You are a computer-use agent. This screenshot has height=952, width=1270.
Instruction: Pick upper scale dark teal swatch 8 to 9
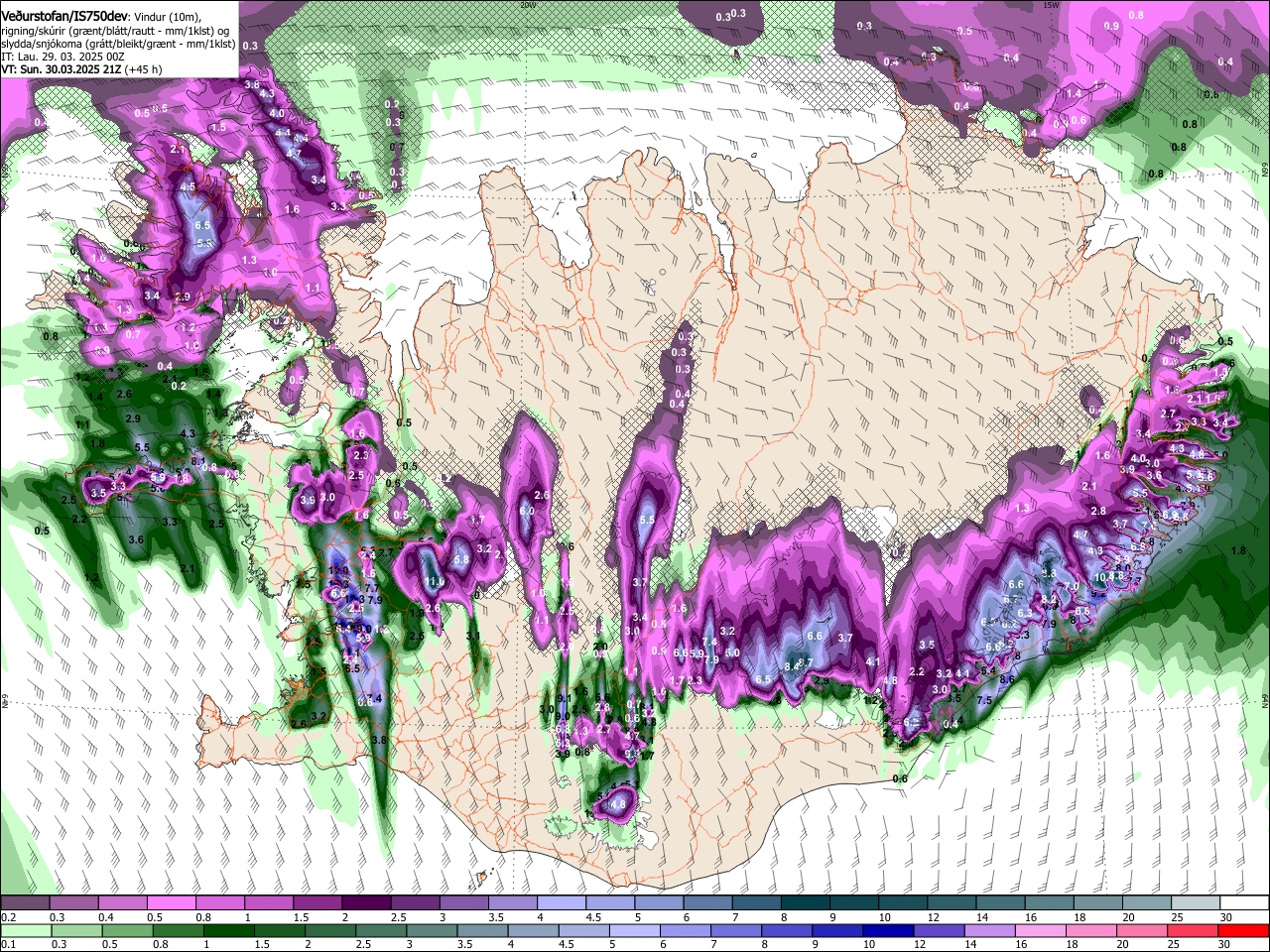tap(806, 903)
